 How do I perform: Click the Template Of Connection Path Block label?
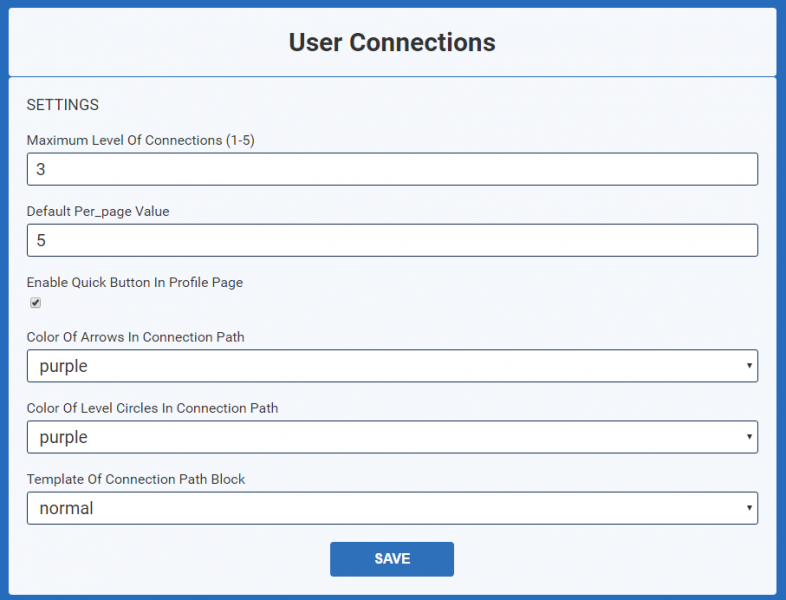click(136, 479)
